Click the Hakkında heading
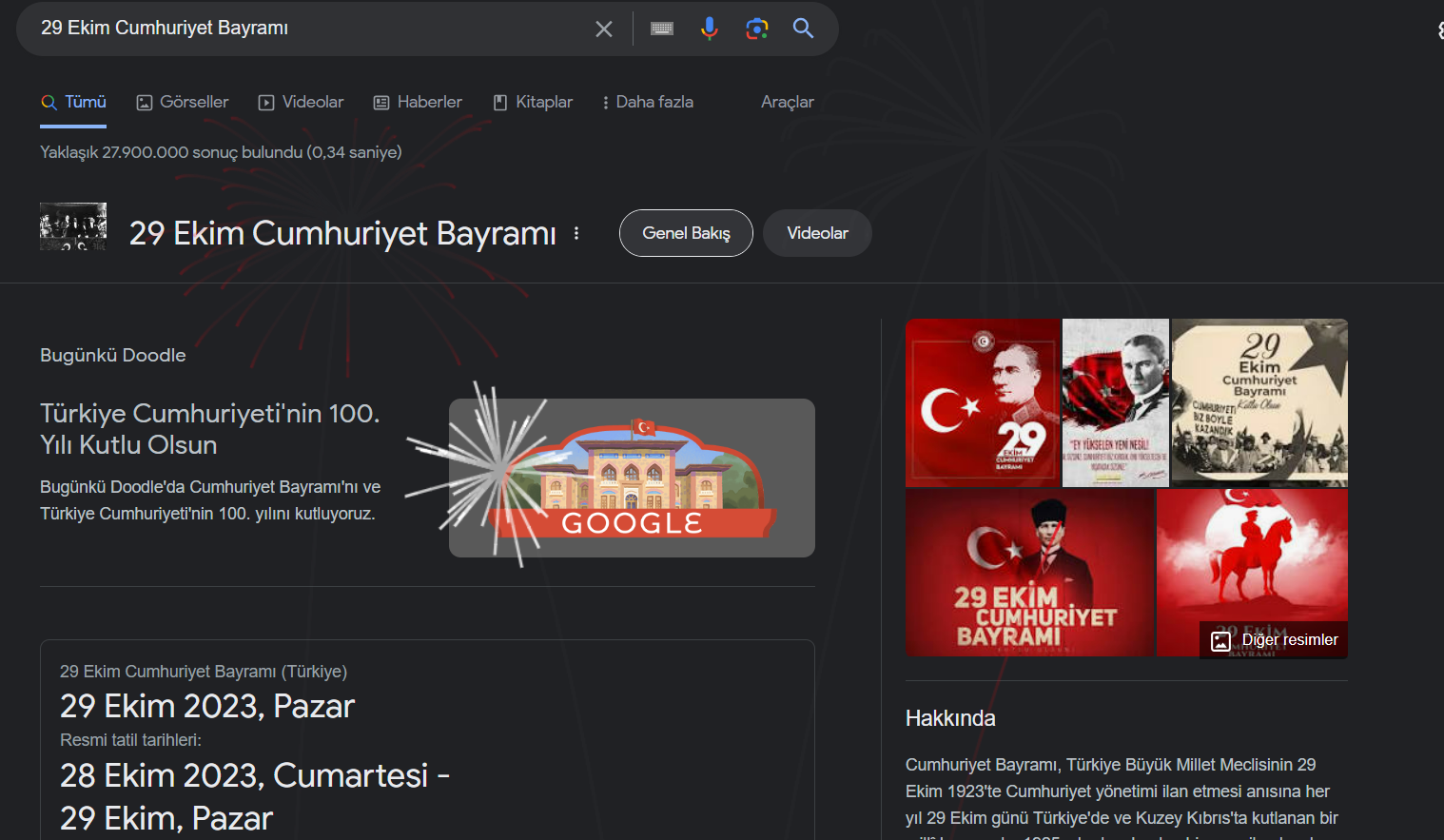Viewport: 1444px width, 840px height. (950, 718)
